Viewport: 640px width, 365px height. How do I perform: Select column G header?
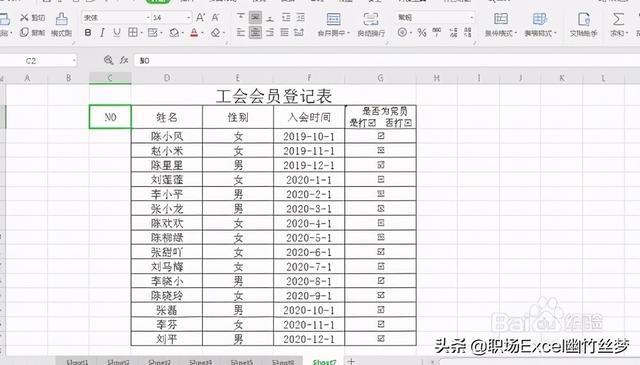click(380, 78)
